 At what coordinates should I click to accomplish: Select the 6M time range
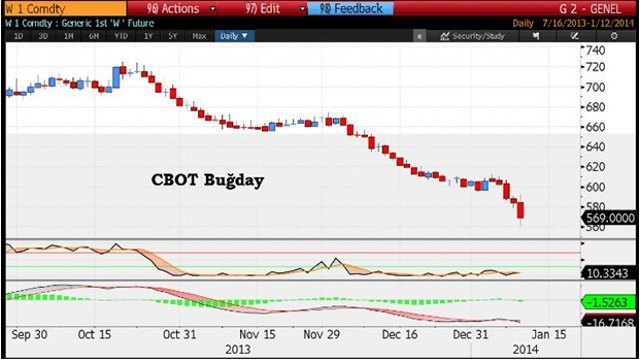94,36
